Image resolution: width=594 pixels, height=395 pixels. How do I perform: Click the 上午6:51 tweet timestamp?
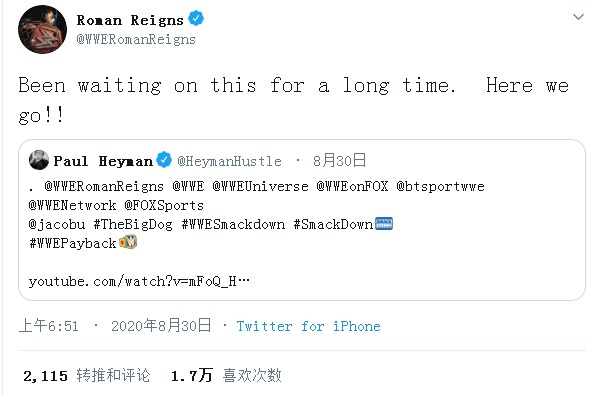coord(49,326)
